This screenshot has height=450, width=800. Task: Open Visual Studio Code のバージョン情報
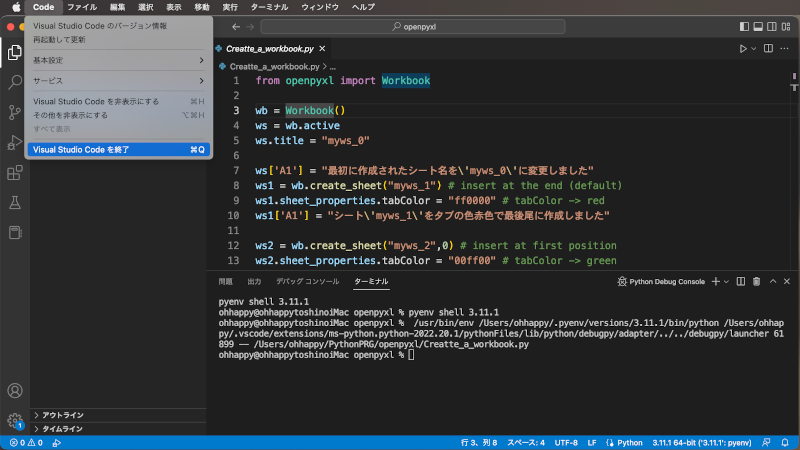(118, 26)
